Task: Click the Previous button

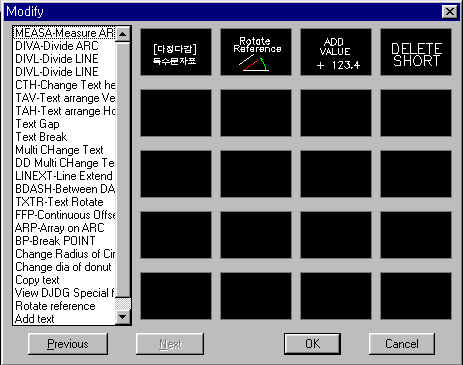Action: click(x=68, y=344)
